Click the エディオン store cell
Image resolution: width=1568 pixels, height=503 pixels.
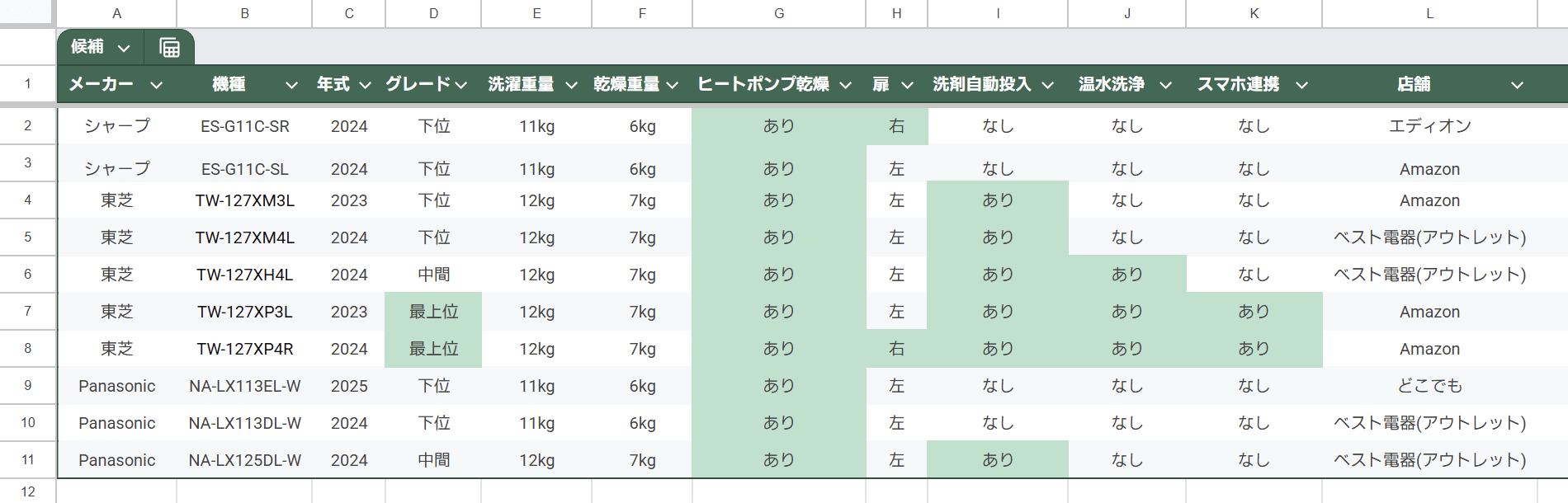pyautogui.click(x=1429, y=126)
